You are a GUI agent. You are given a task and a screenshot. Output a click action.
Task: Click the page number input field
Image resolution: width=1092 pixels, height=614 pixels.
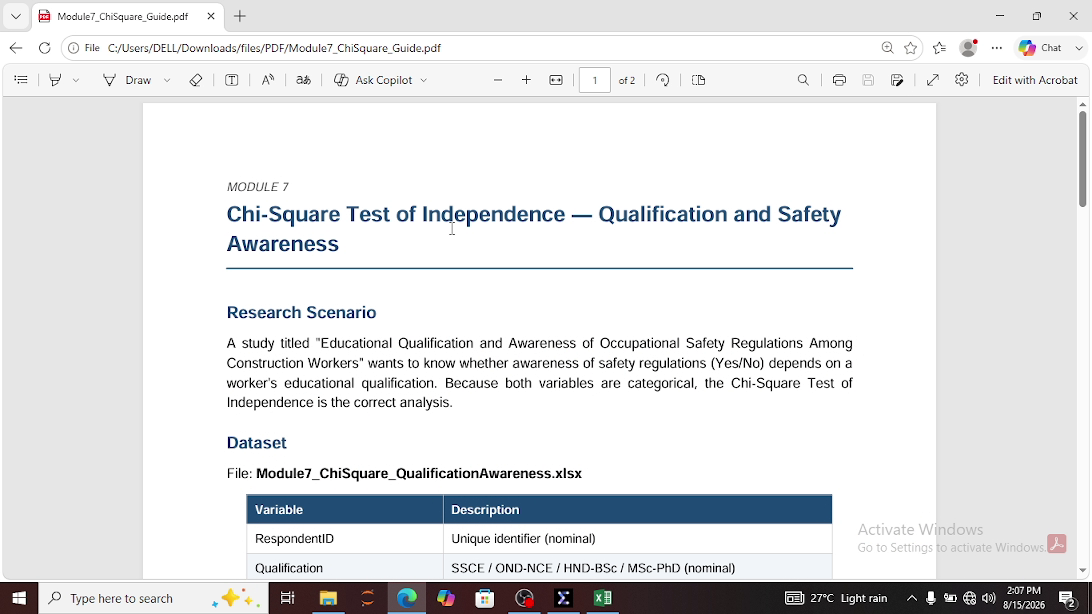click(x=595, y=80)
